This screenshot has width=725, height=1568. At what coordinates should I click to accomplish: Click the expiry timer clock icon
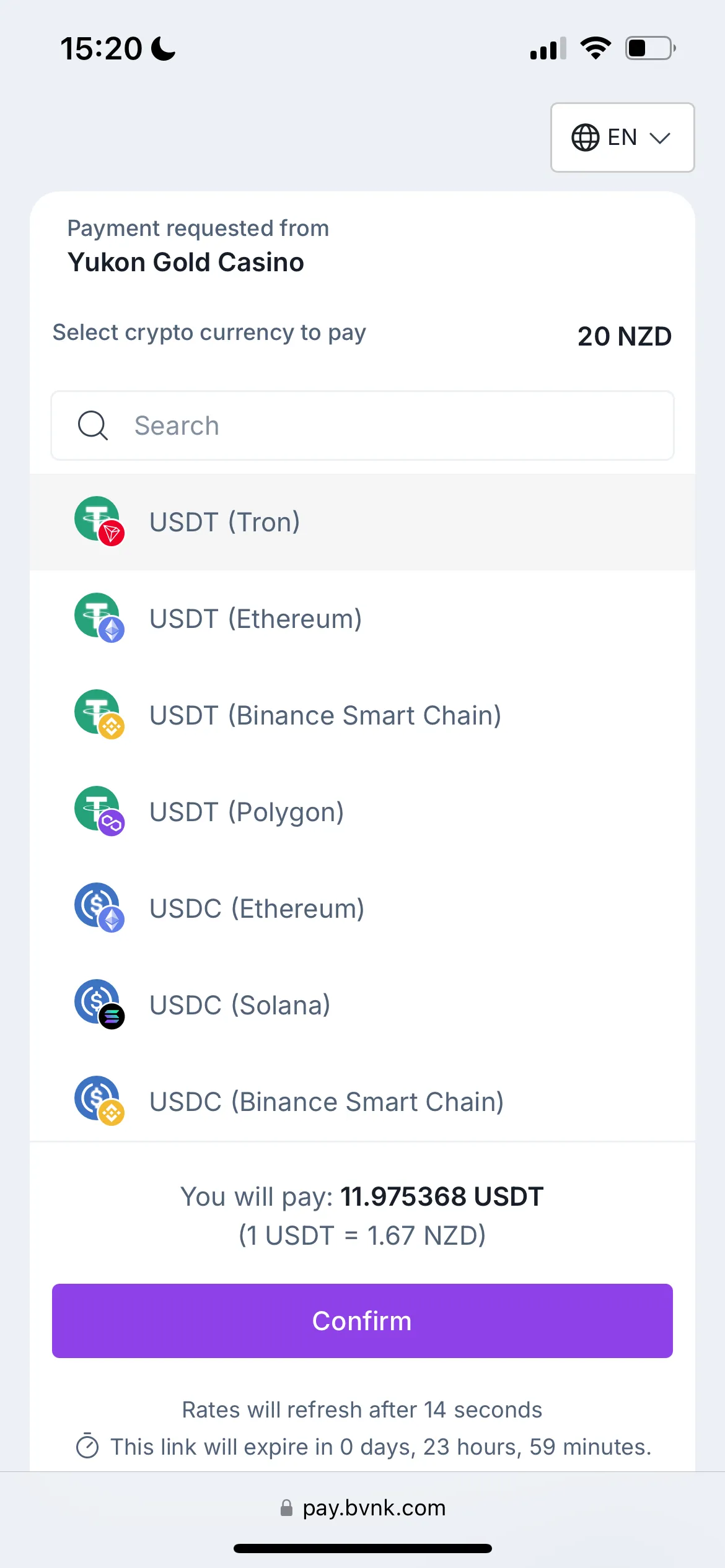tap(87, 1447)
